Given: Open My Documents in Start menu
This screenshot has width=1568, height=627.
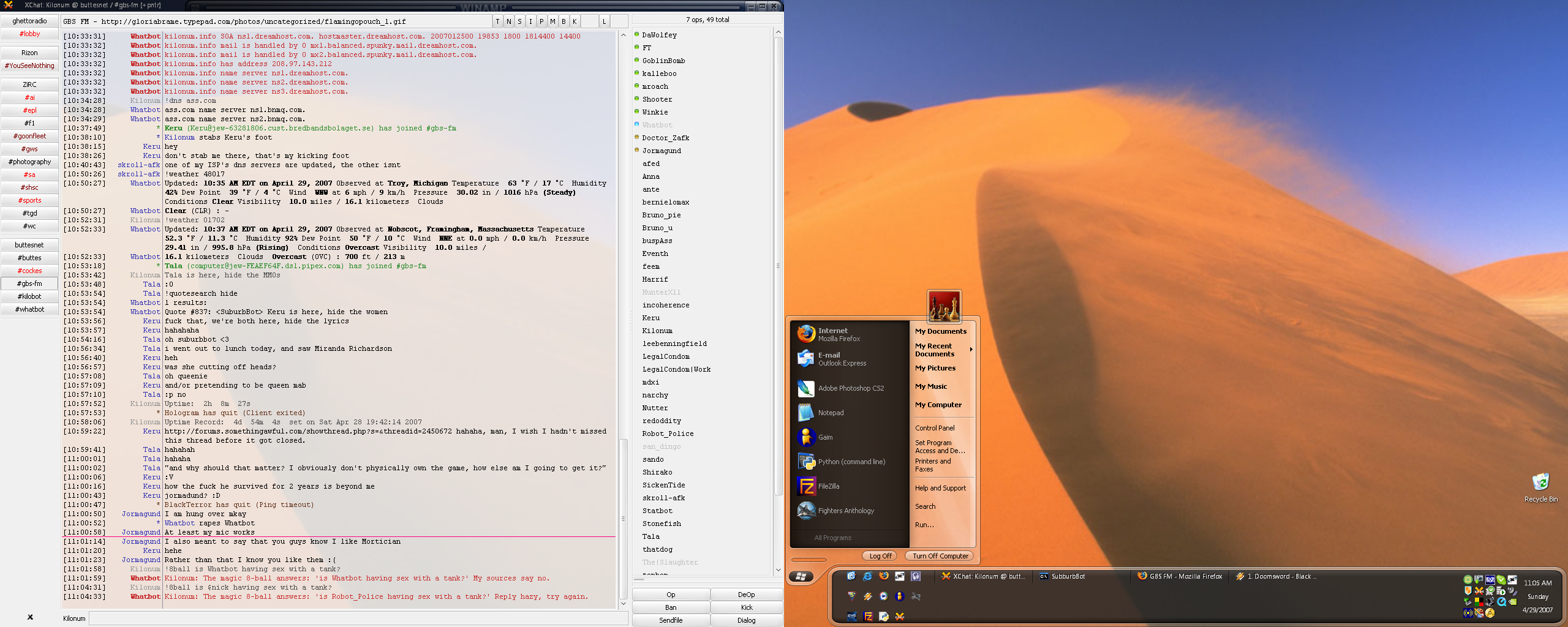Looking at the screenshot, I should 941,331.
